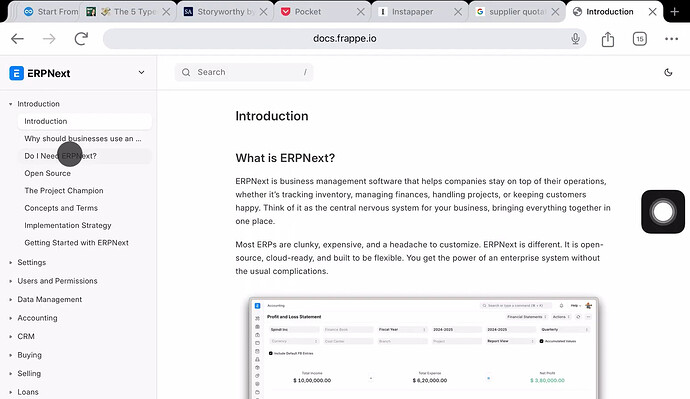
Task: Click the Profit and Loss Statement screenshot
Action: click(x=423, y=348)
